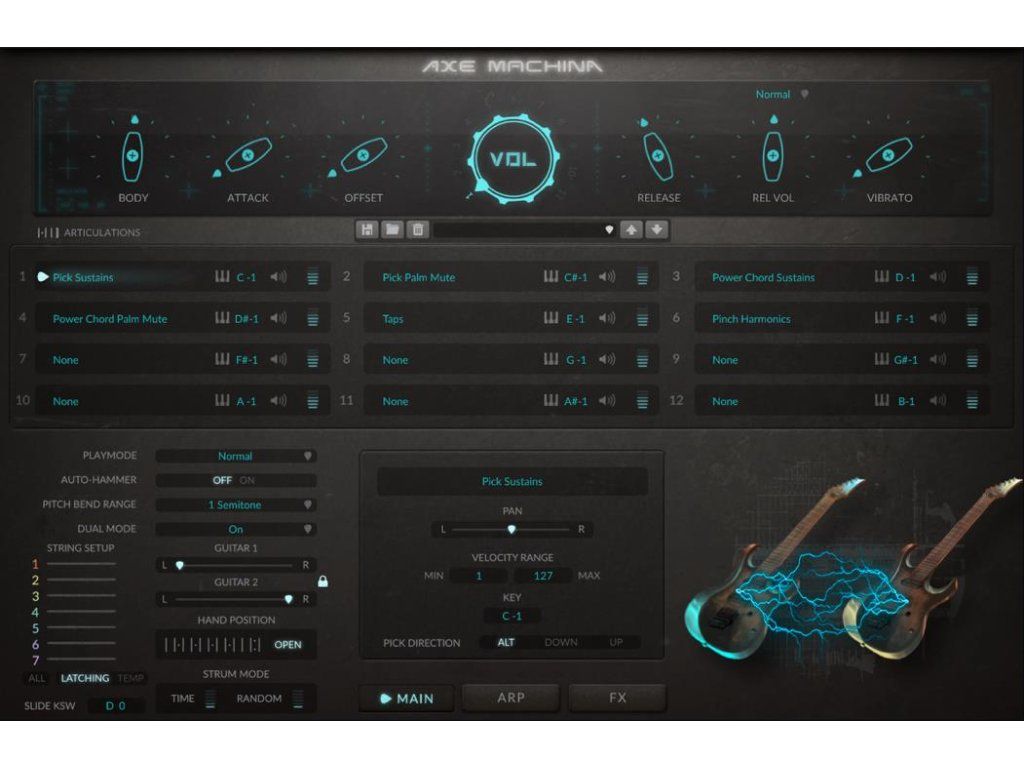Click the velocity range MAX field 127

click(543, 575)
